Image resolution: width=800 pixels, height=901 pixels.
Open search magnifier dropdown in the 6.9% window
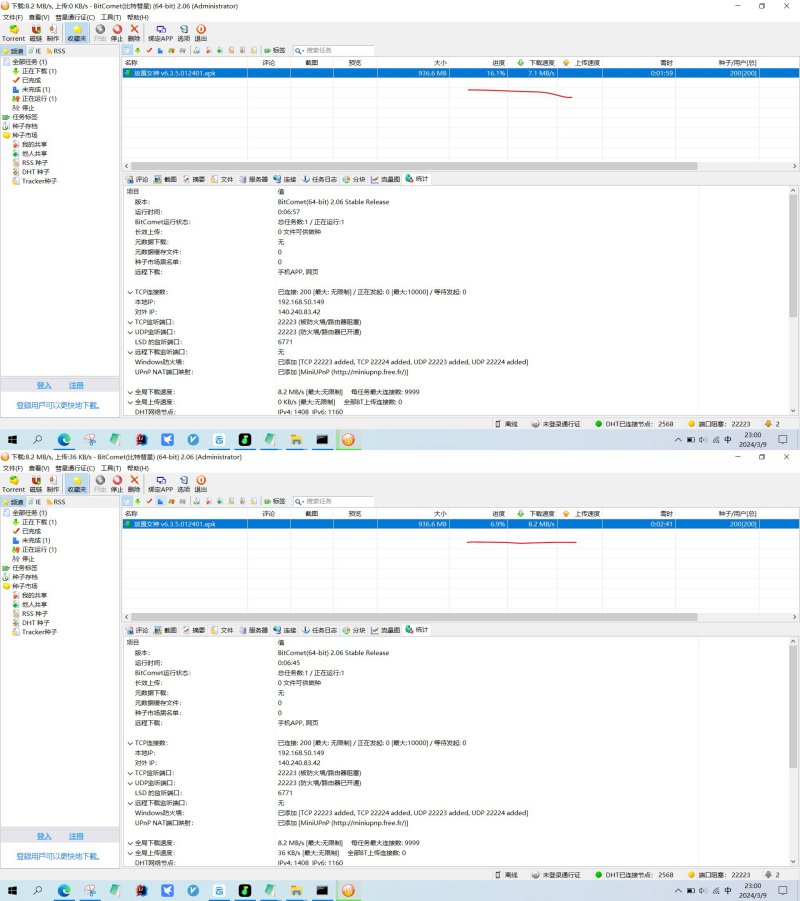pos(299,502)
